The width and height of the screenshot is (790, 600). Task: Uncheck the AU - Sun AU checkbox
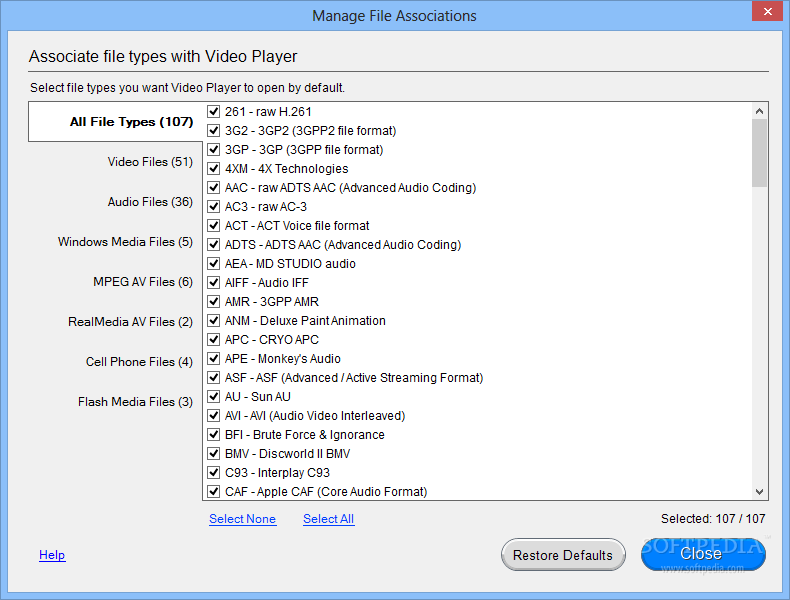point(214,396)
